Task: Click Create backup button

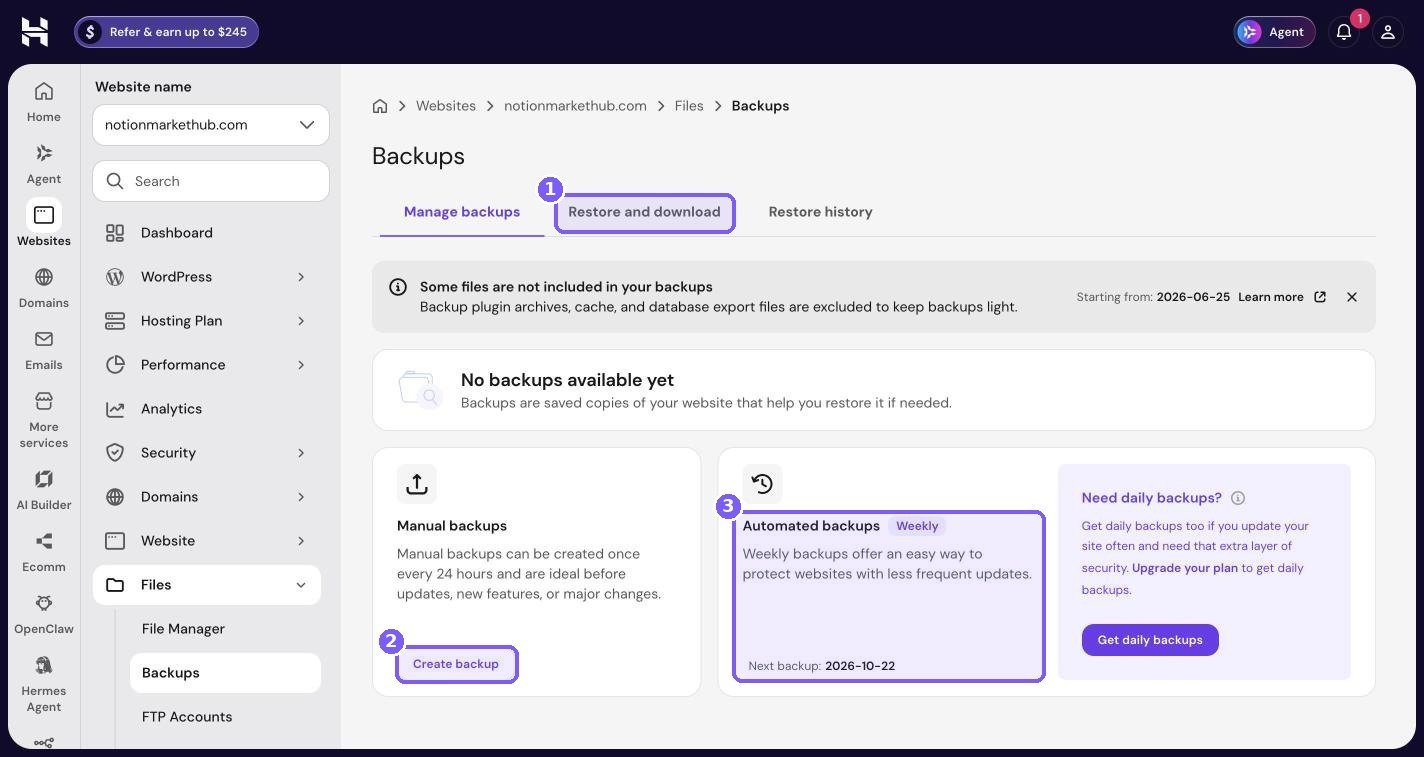Action: 456,664
